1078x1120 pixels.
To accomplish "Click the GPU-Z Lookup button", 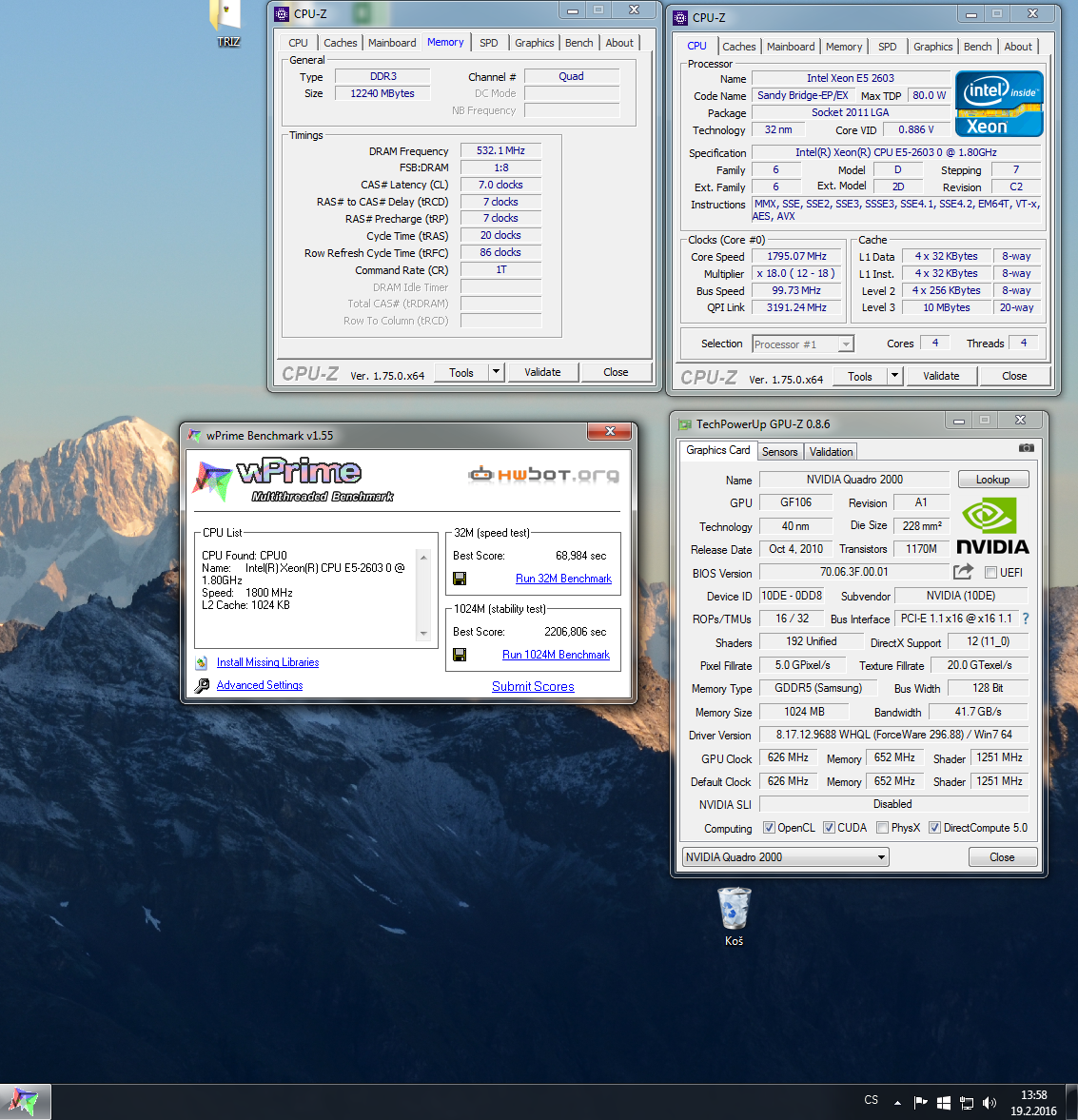I will (x=993, y=480).
